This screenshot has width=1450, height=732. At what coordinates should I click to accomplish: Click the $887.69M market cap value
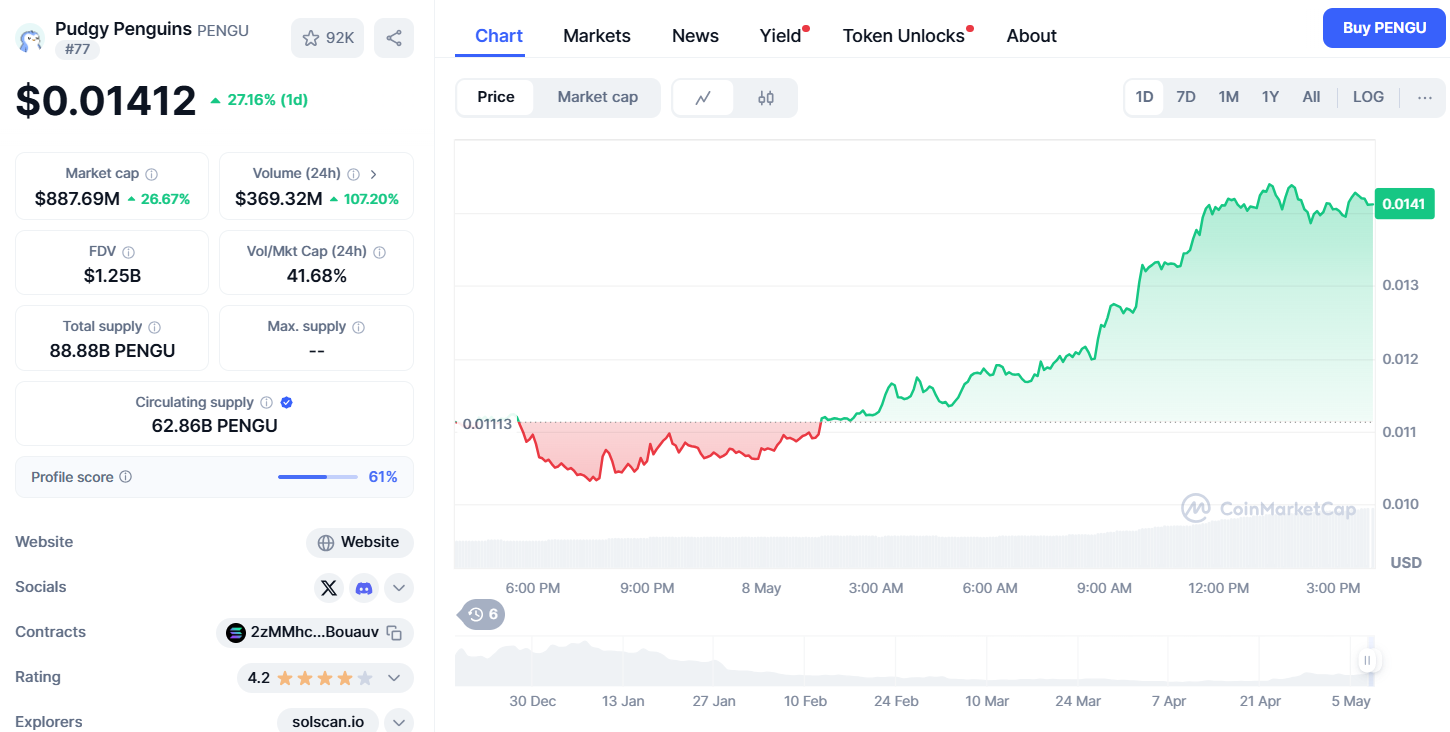77,199
